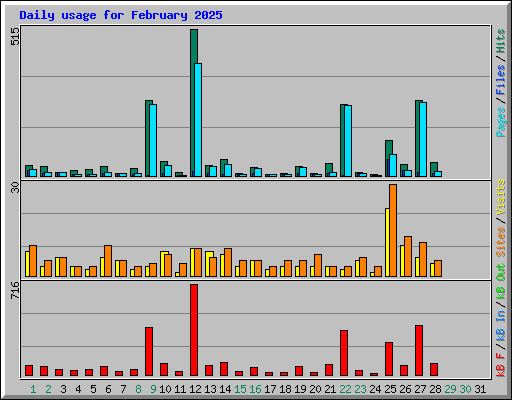Click the 'Hits' legend label

500,41
